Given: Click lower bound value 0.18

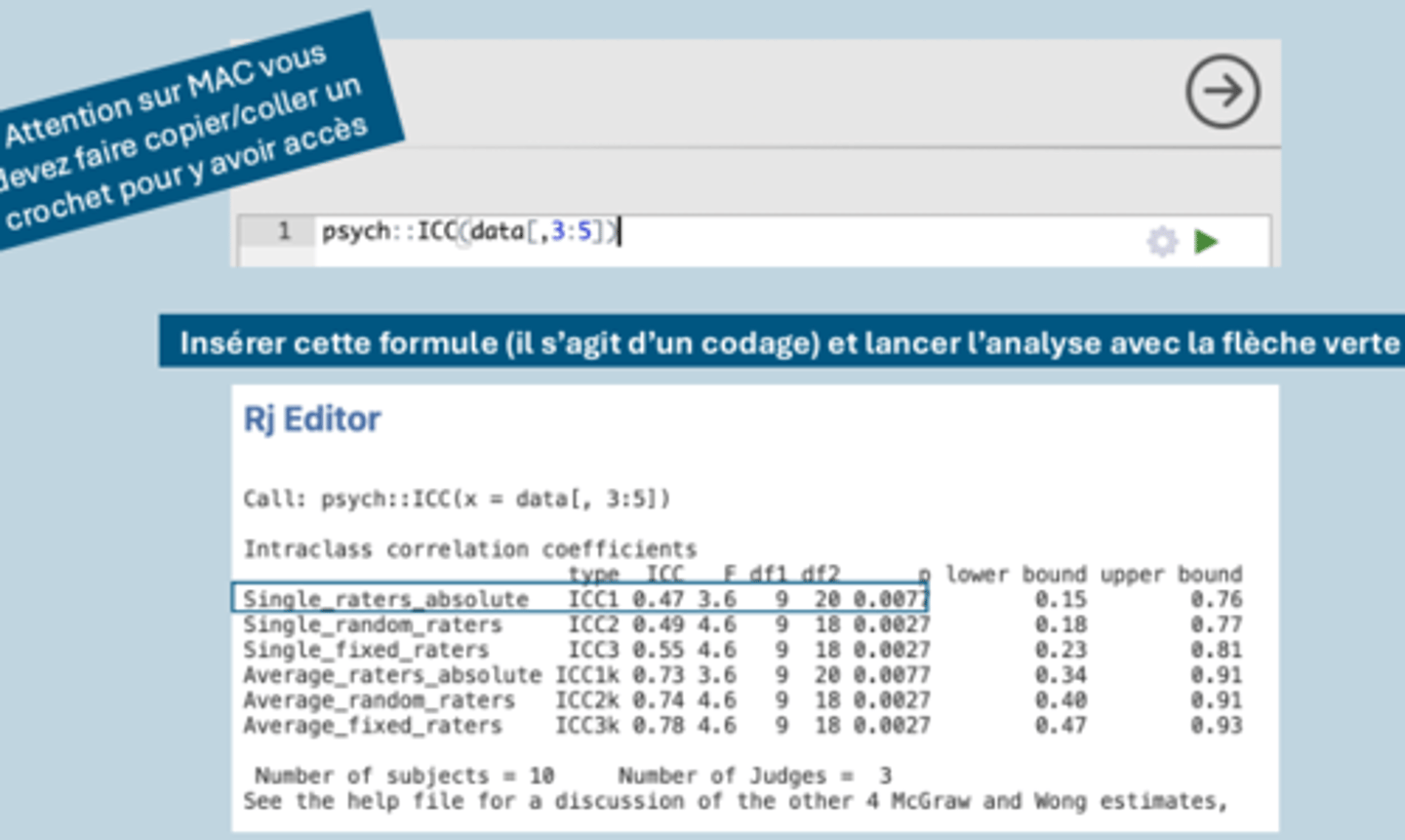Looking at the screenshot, I should point(1061,624).
